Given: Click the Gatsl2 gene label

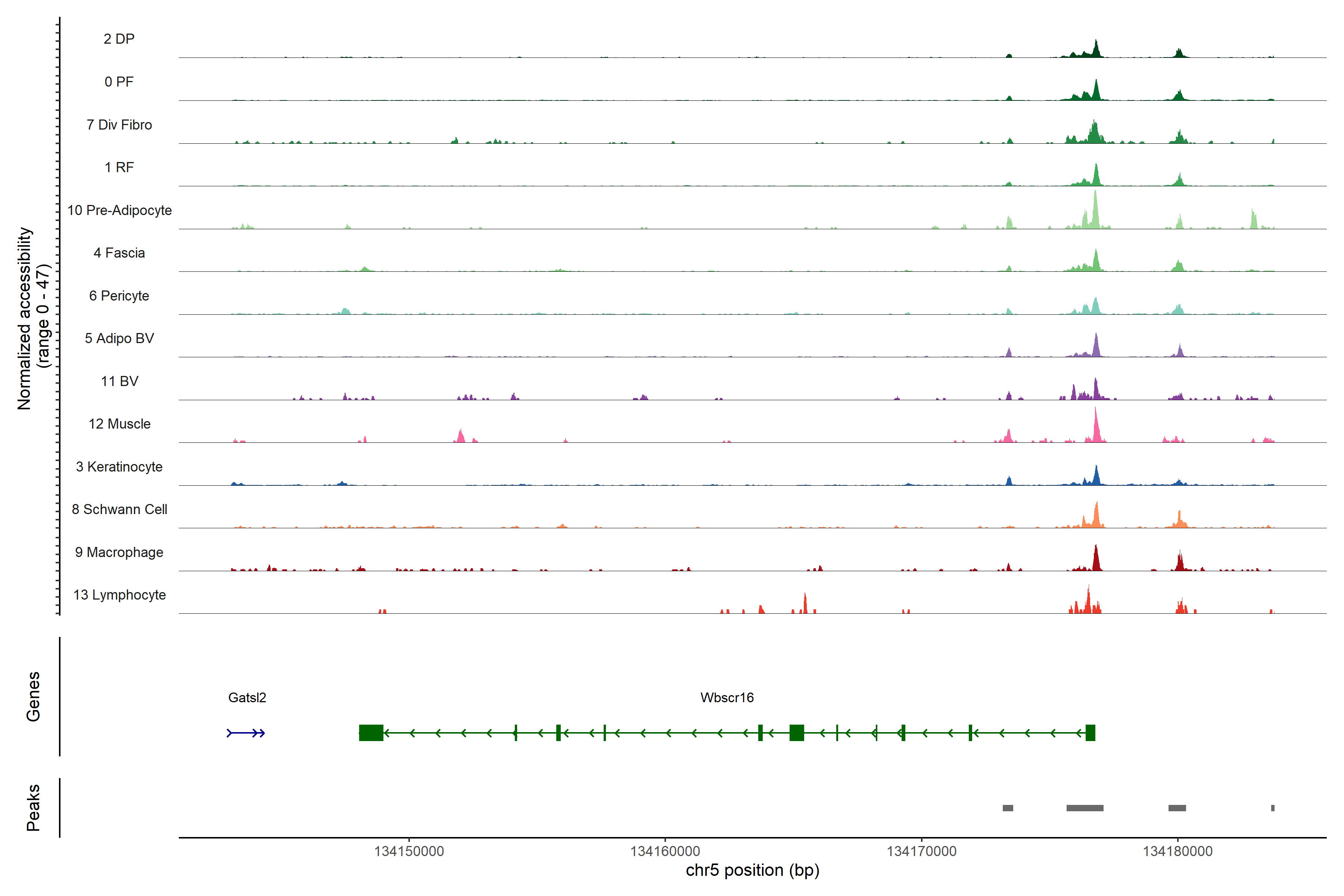Looking at the screenshot, I should pyautogui.click(x=247, y=698).
